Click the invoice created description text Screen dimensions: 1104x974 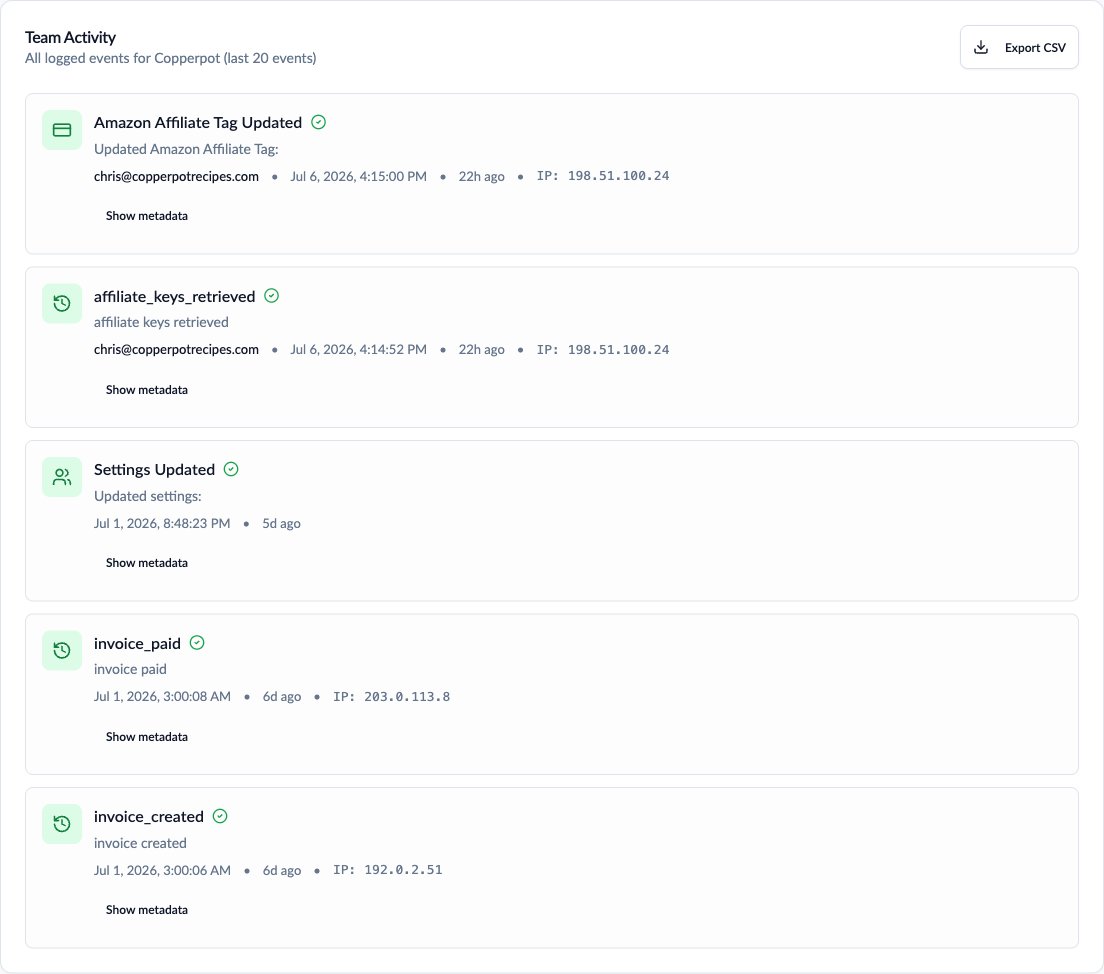click(x=140, y=843)
